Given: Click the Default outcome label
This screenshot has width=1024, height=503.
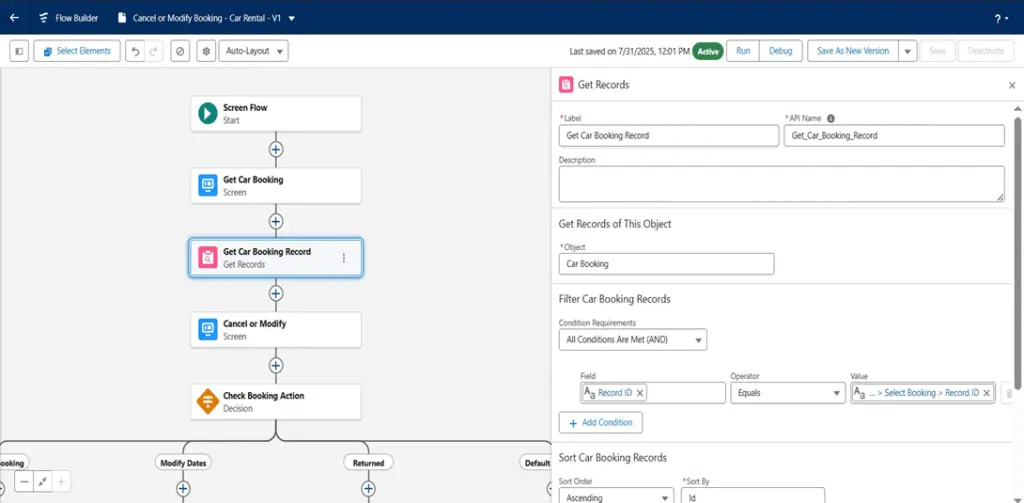Looking at the screenshot, I should pos(537,462).
